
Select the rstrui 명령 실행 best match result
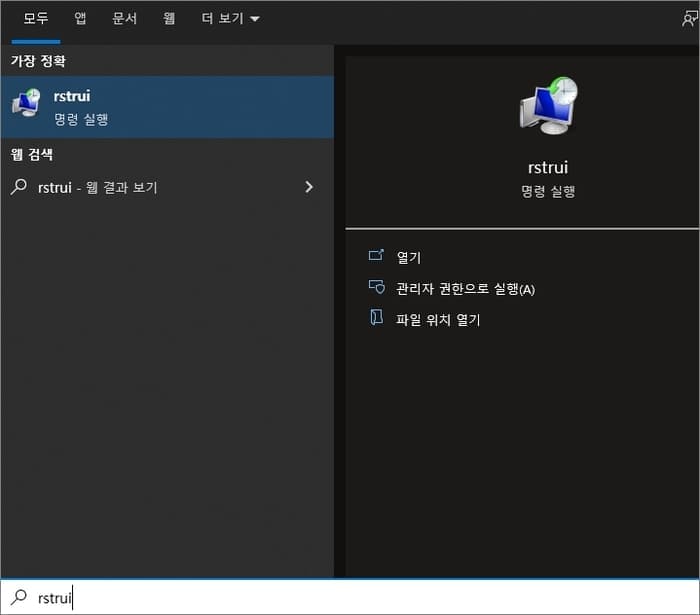[x=167, y=107]
